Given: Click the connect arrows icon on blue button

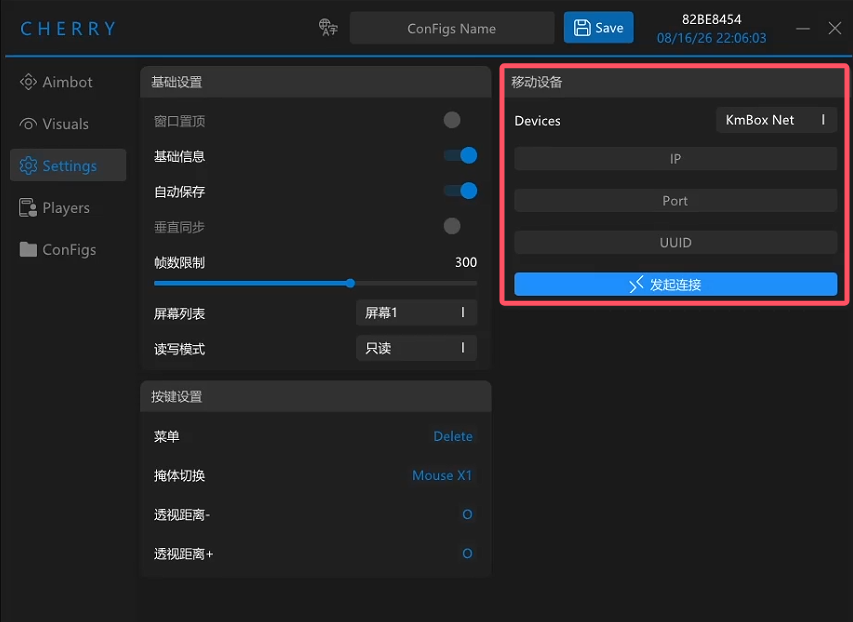Looking at the screenshot, I should pyautogui.click(x=636, y=284).
